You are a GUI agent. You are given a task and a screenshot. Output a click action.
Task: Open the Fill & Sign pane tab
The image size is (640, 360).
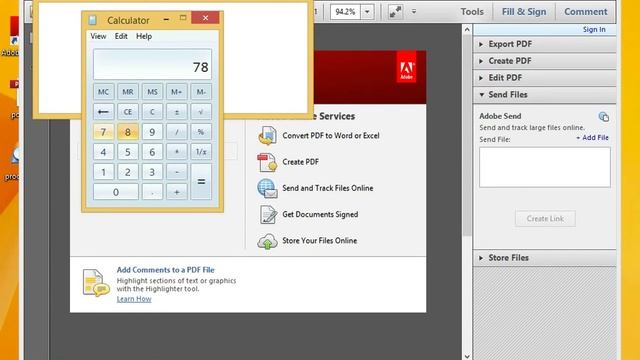click(x=524, y=12)
